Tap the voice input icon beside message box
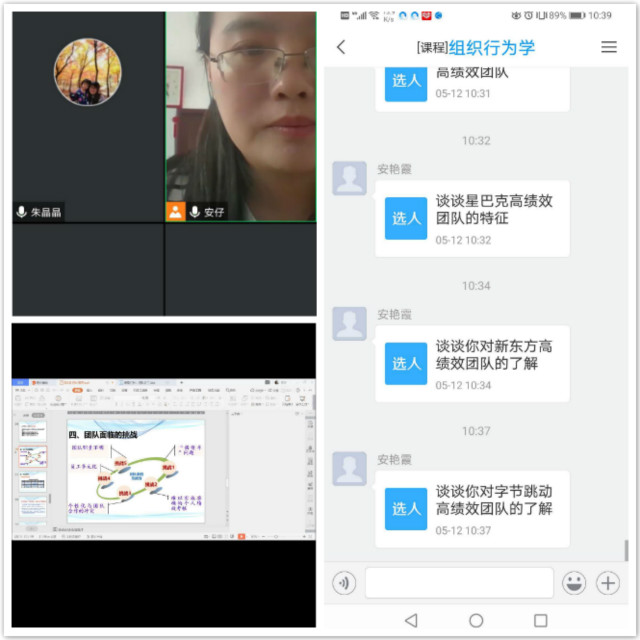This screenshot has width=640, height=640. (344, 583)
